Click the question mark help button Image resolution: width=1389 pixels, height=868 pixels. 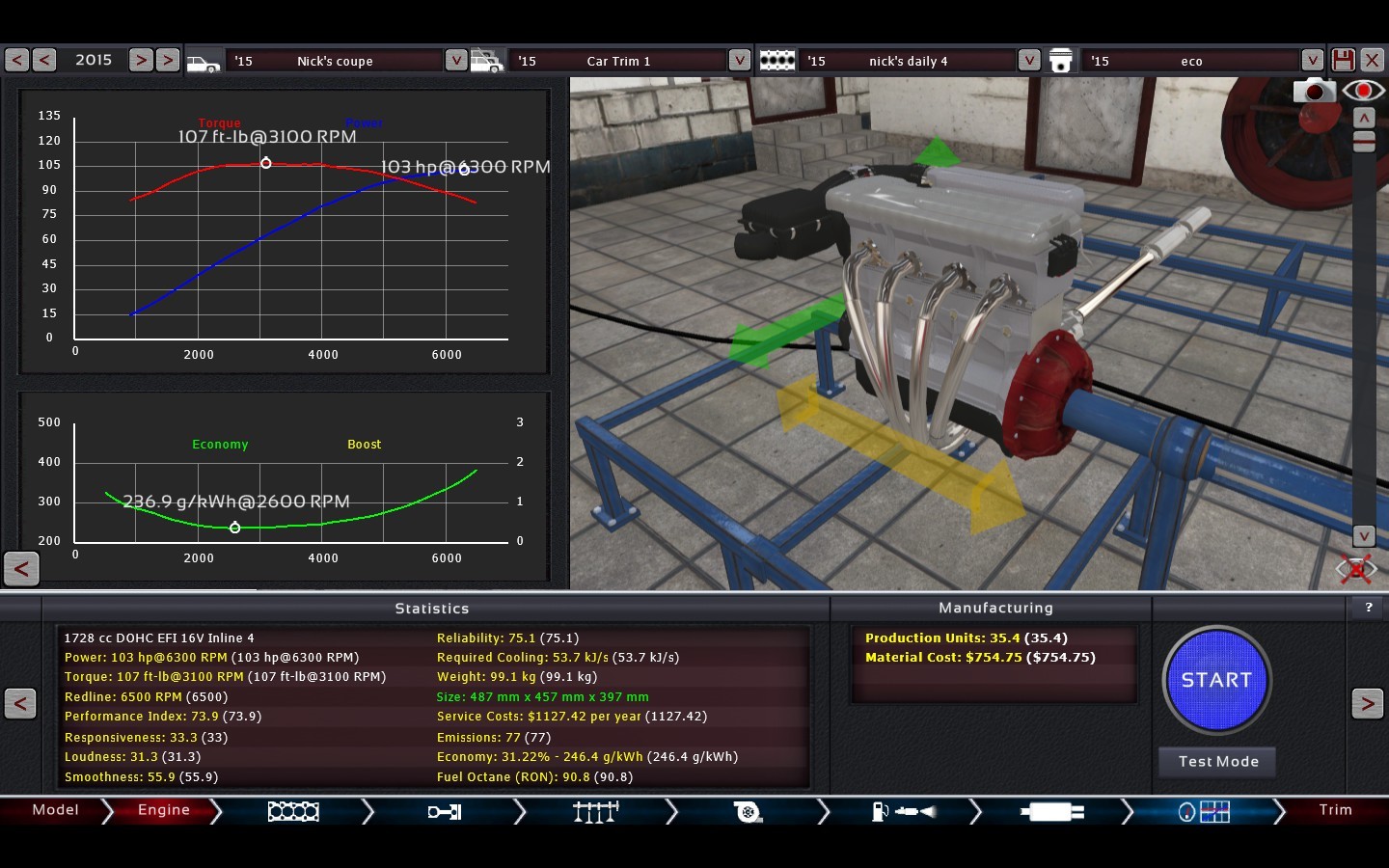(1368, 608)
